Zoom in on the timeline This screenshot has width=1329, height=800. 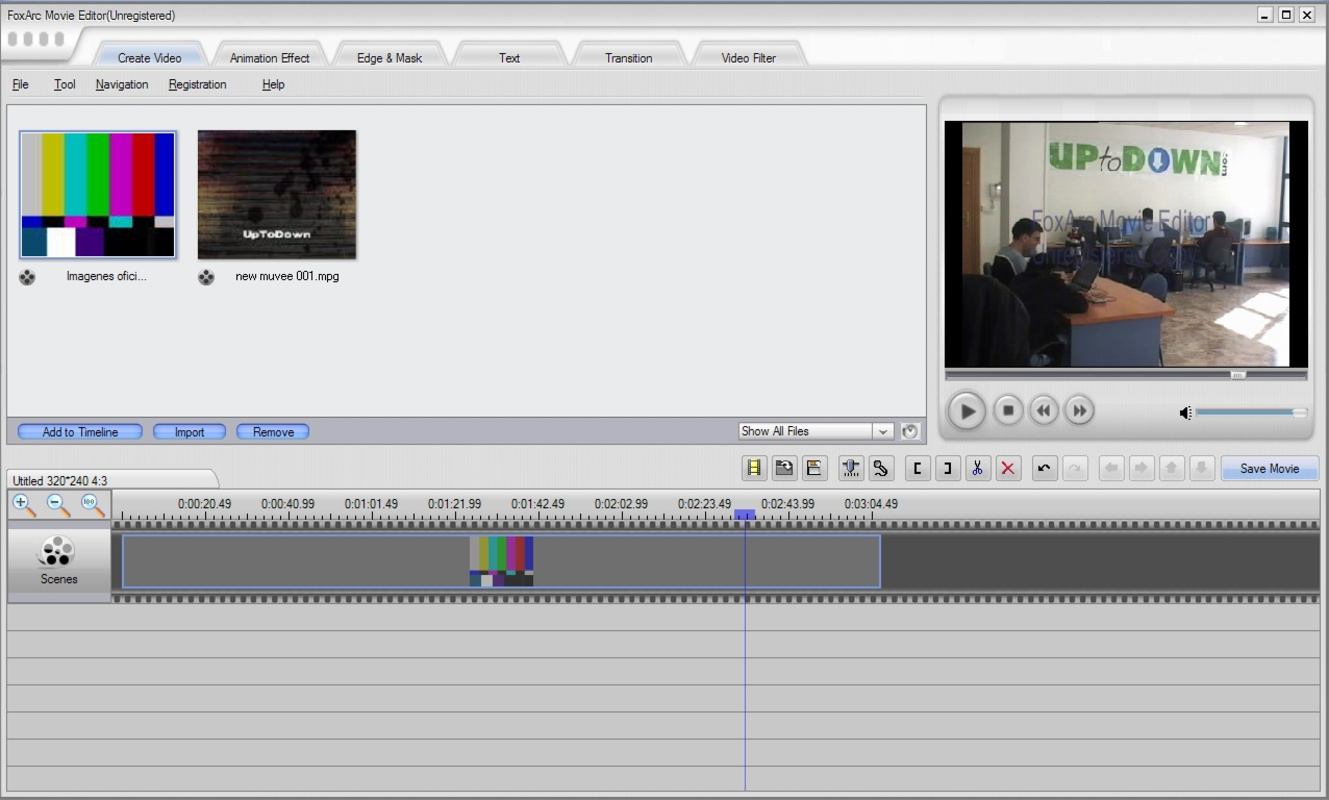tap(24, 506)
